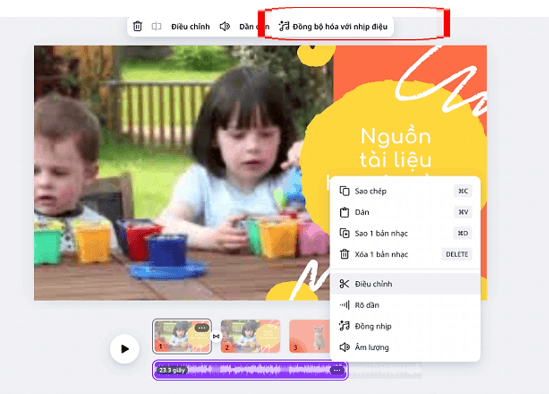Click the ⌘C shortcut label for Sao chép
The width and height of the screenshot is (549, 394).
coord(463,191)
